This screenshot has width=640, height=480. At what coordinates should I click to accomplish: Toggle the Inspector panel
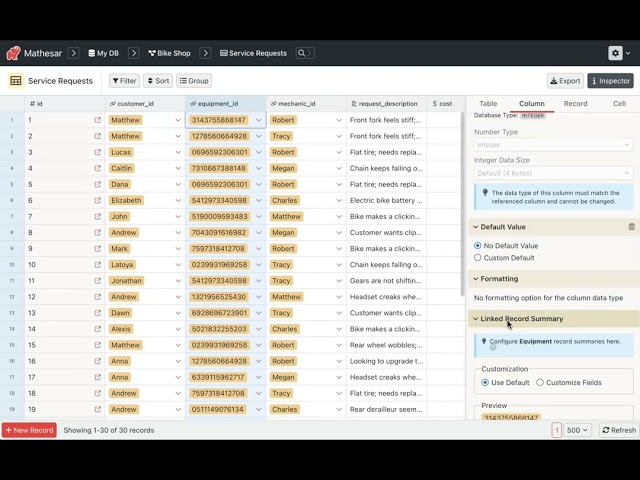611,81
